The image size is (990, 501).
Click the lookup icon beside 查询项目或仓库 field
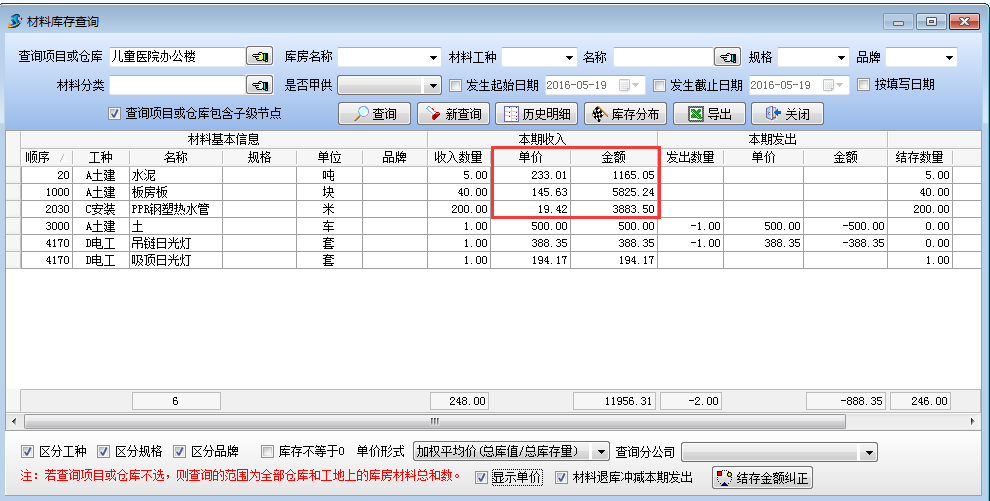[260, 57]
